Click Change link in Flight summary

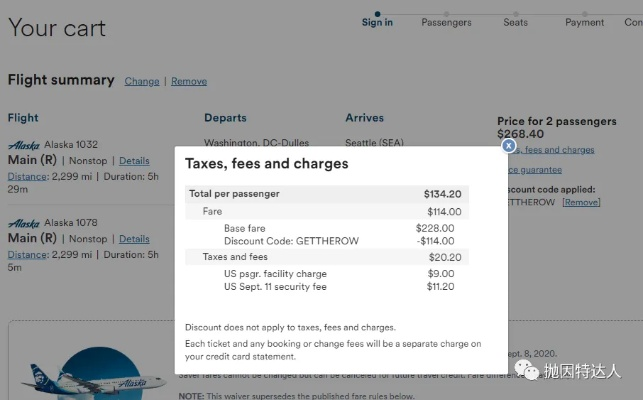point(142,81)
